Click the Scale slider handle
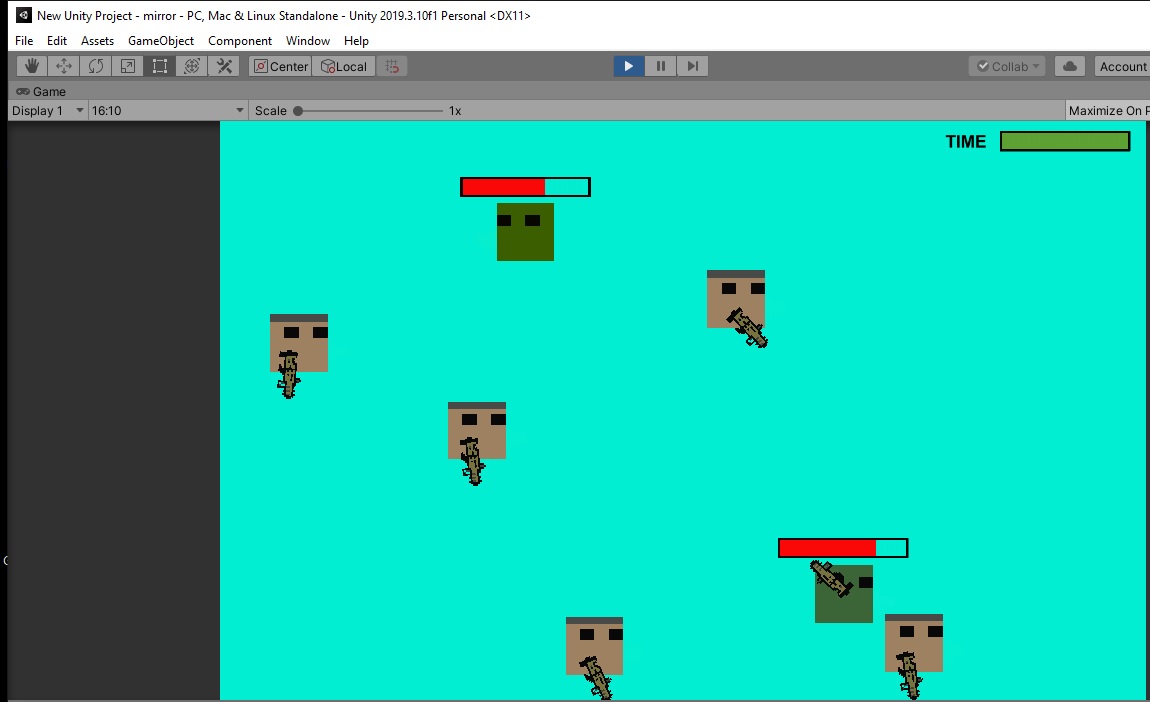1150x702 pixels. [x=298, y=111]
